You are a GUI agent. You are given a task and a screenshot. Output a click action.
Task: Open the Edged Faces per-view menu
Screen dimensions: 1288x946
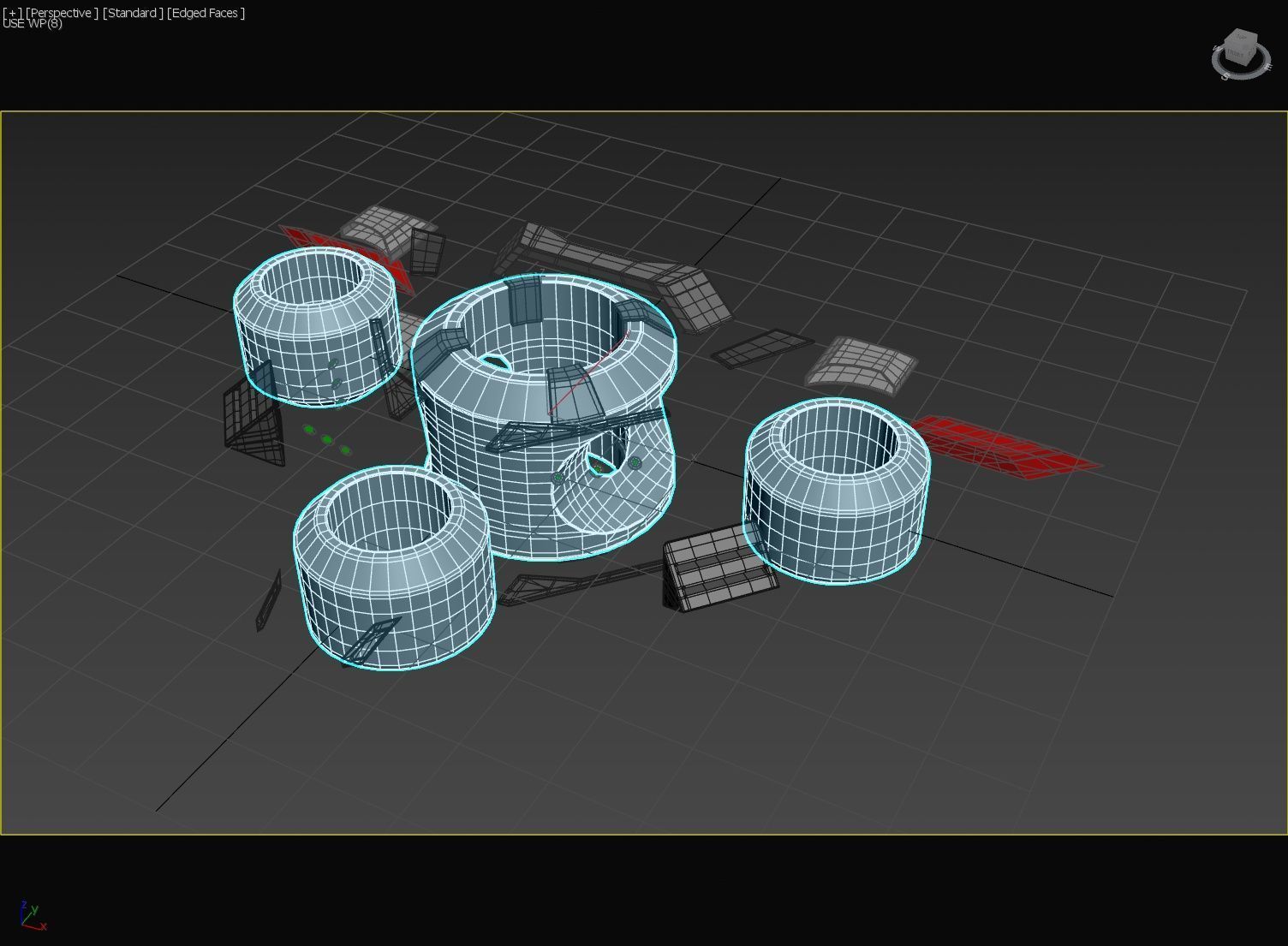(206, 13)
